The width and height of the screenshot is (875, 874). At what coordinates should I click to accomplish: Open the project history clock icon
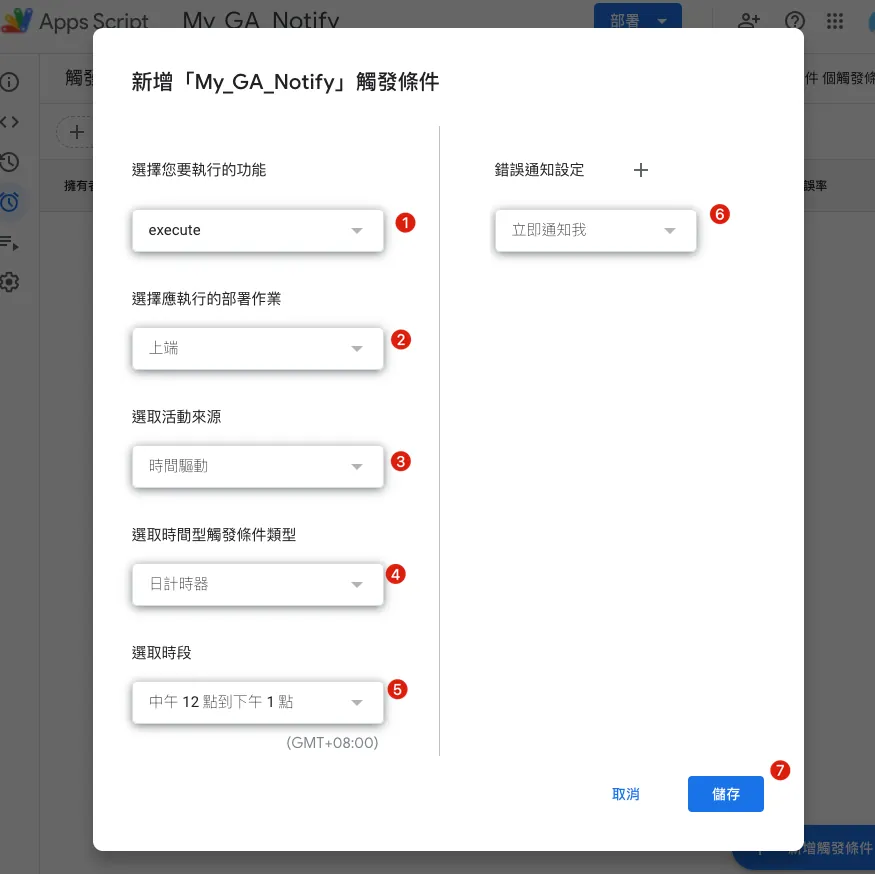pos(10,162)
